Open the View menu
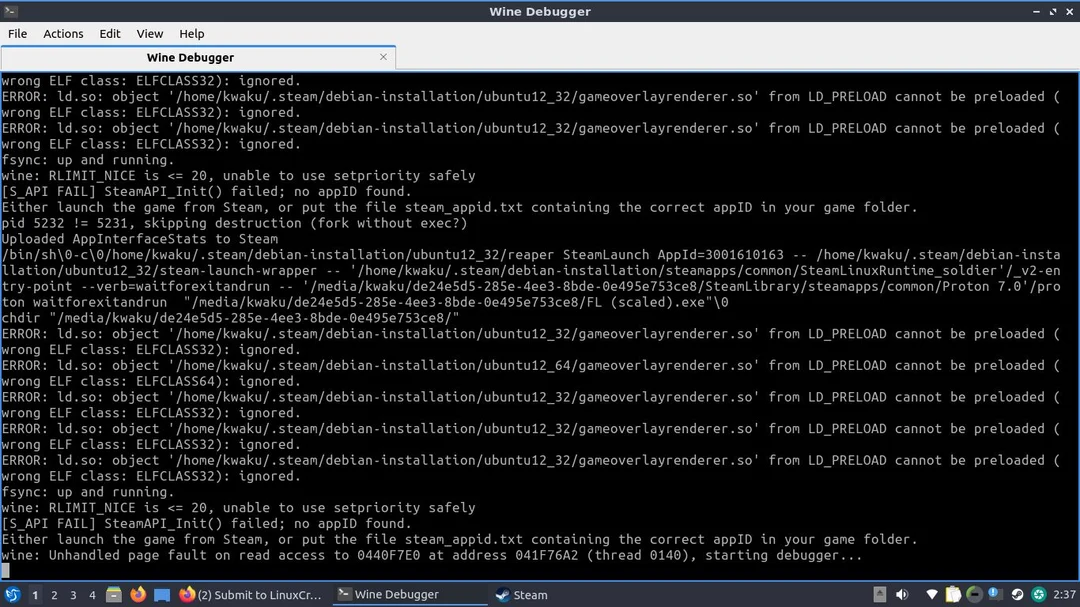Screen dimensions: 1080x607 (150, 33)
